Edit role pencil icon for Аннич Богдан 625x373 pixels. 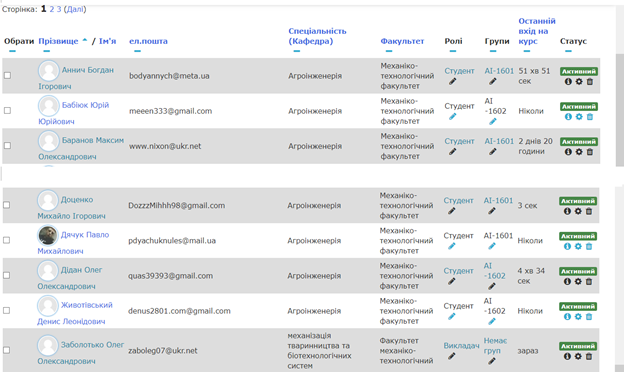(452, 81)
